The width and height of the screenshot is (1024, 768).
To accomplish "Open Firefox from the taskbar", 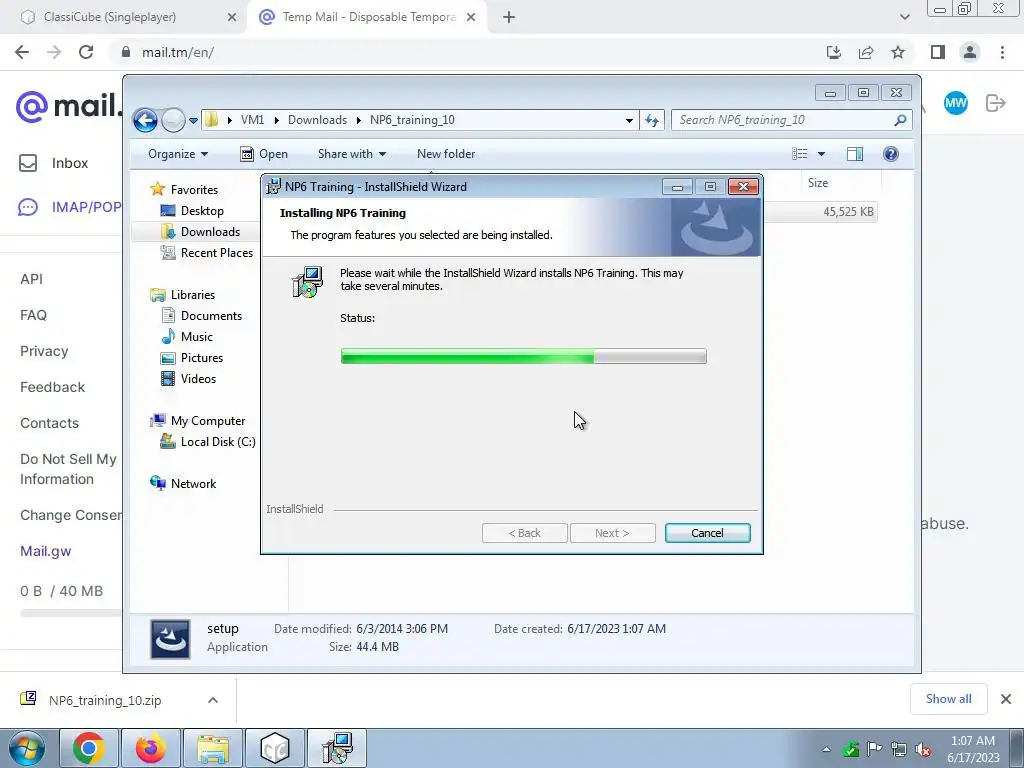I will 150,748.
